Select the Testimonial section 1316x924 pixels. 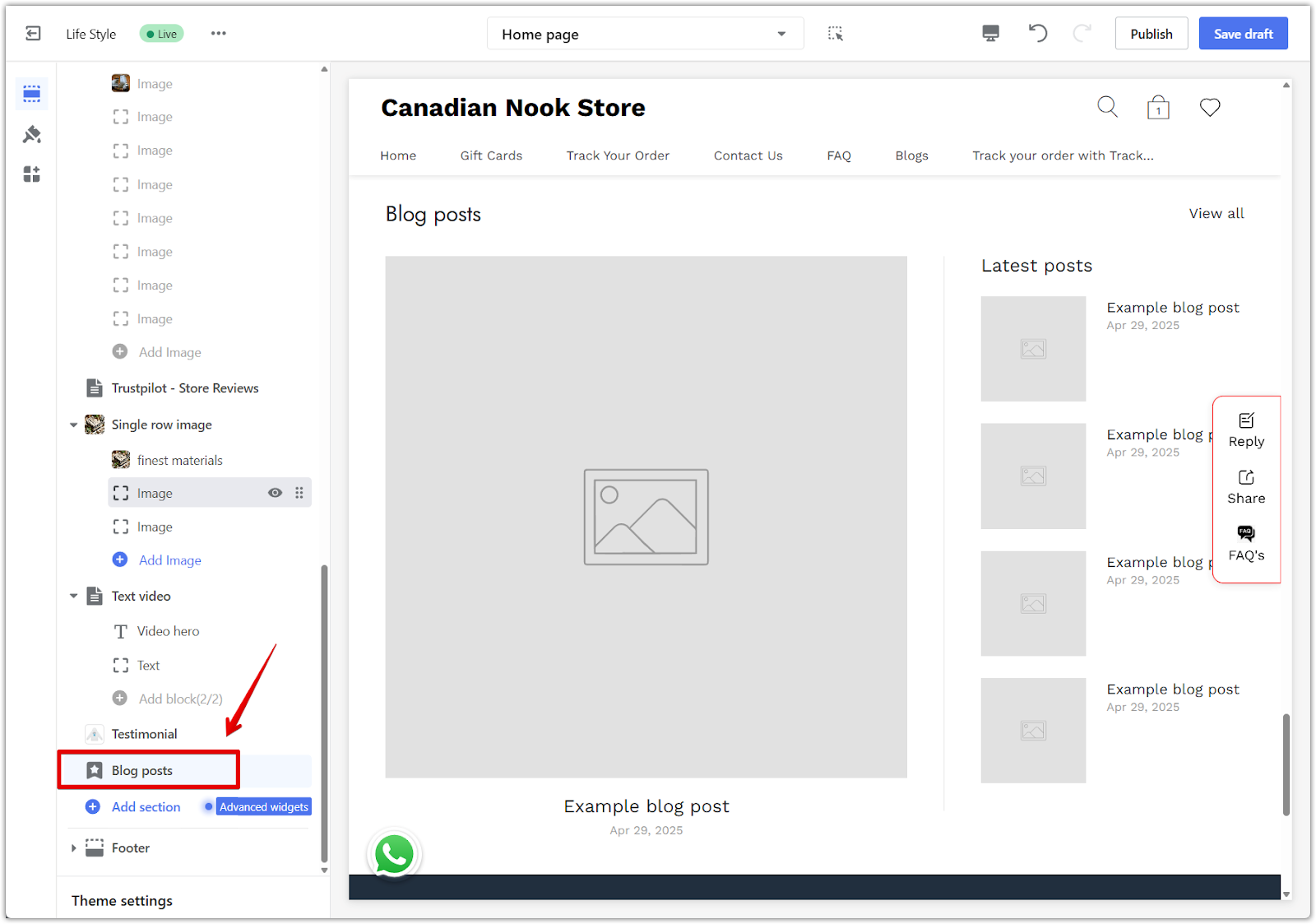(144, 734)
